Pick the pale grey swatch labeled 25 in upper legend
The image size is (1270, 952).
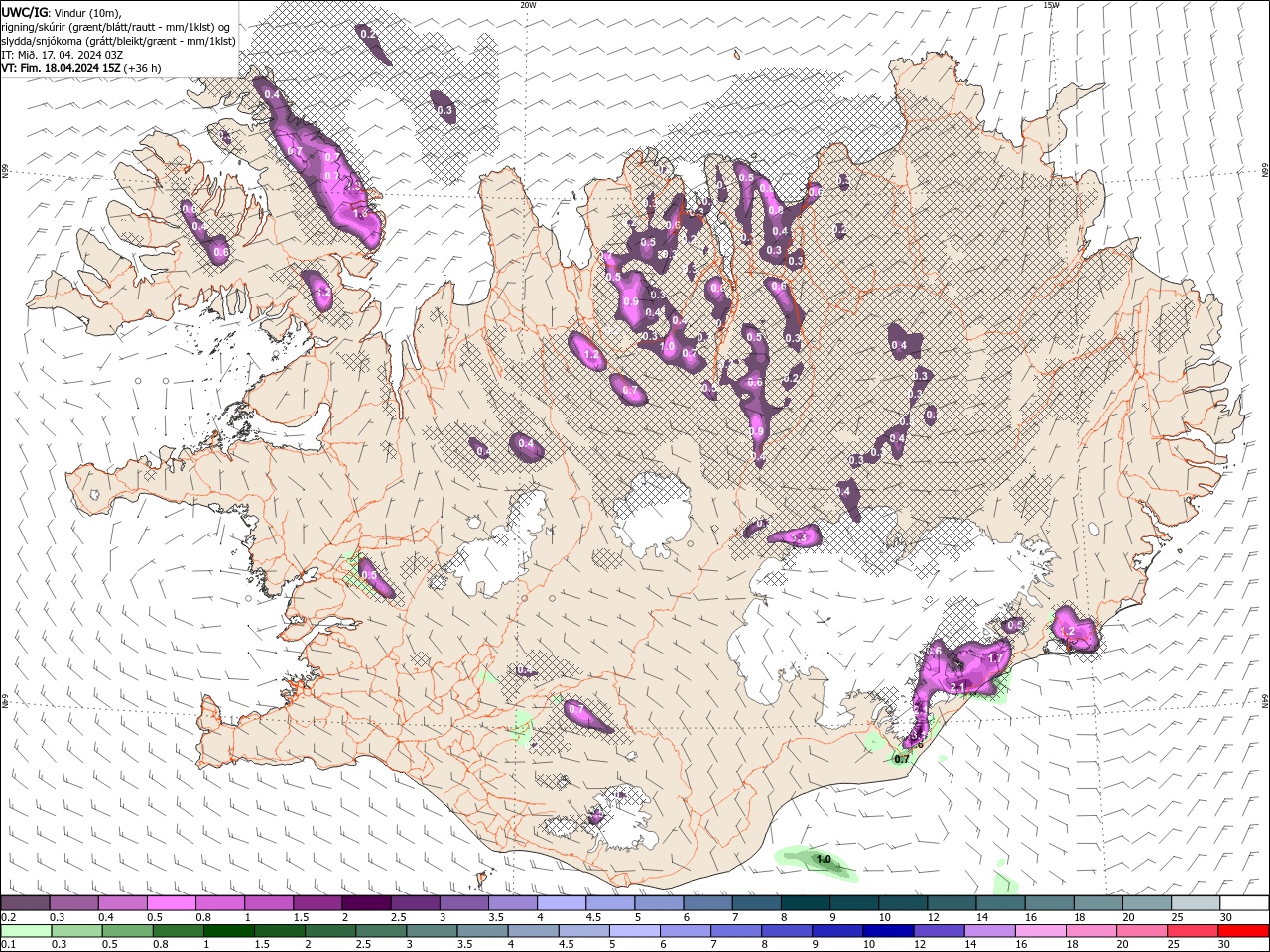click(x=1195, y=903)
